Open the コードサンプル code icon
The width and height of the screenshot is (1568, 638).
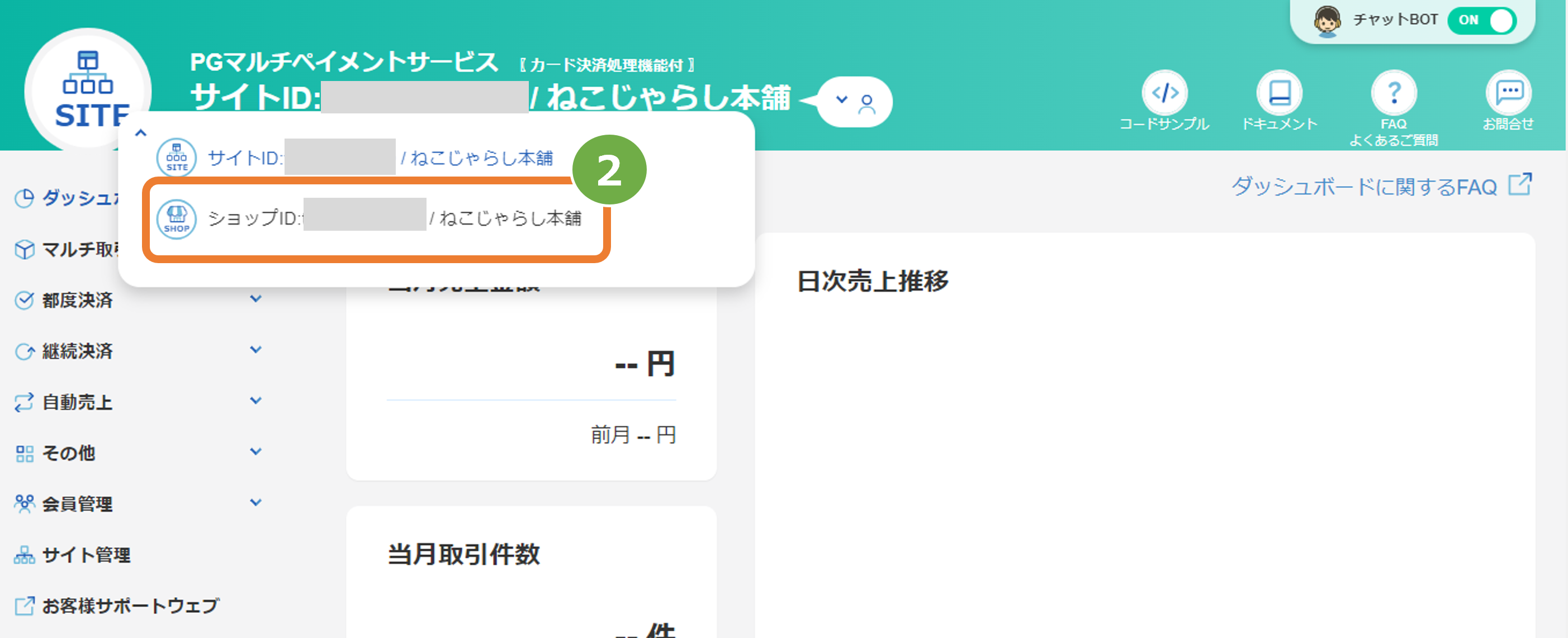coord(1164,92)
